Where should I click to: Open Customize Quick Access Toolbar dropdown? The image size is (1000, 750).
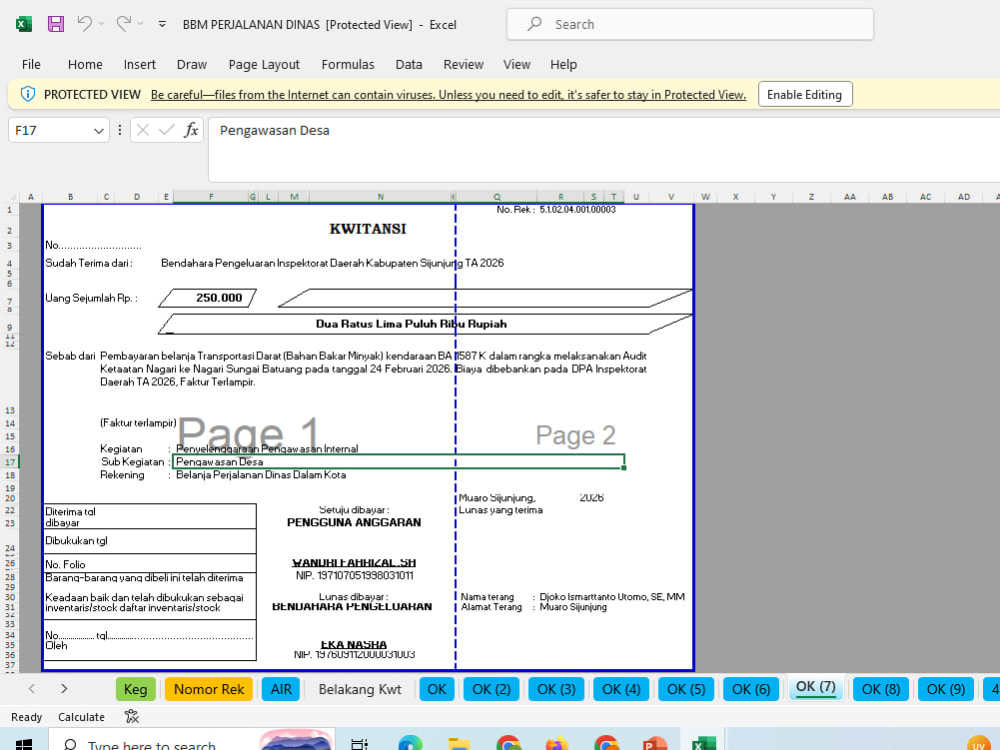(x=162, y=24)
